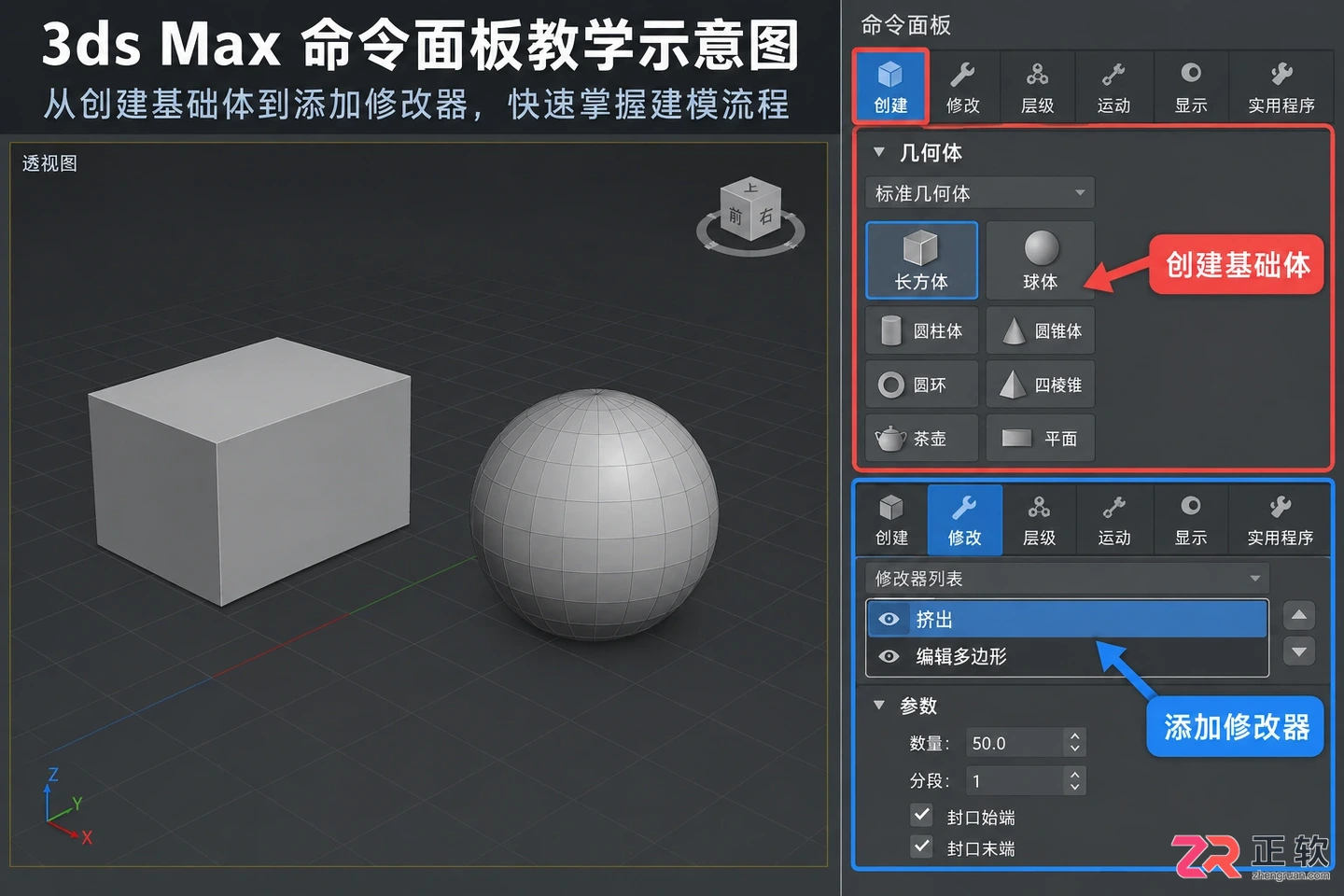Viewport: 1344px width, 896px height.
Task: Click 层级 icon in the lower command panel
Action: coord(1039,520)
